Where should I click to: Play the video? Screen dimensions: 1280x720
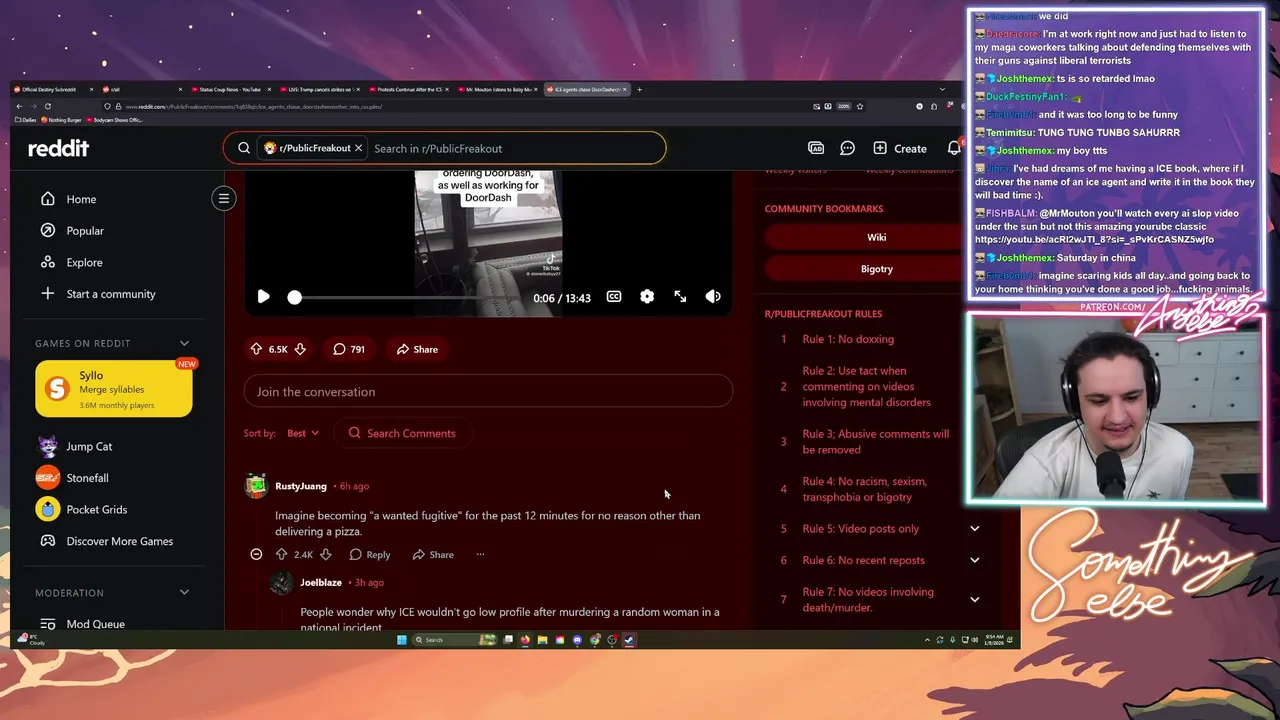coord(263,297)
